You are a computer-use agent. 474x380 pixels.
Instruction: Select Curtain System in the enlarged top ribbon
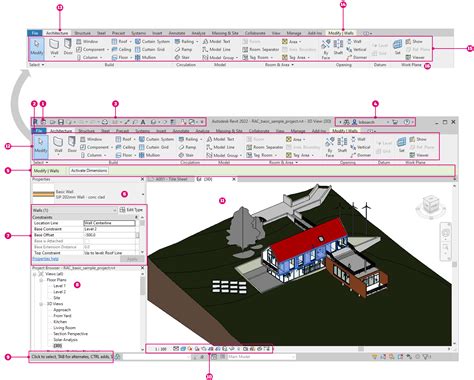(x=152, y=41)
